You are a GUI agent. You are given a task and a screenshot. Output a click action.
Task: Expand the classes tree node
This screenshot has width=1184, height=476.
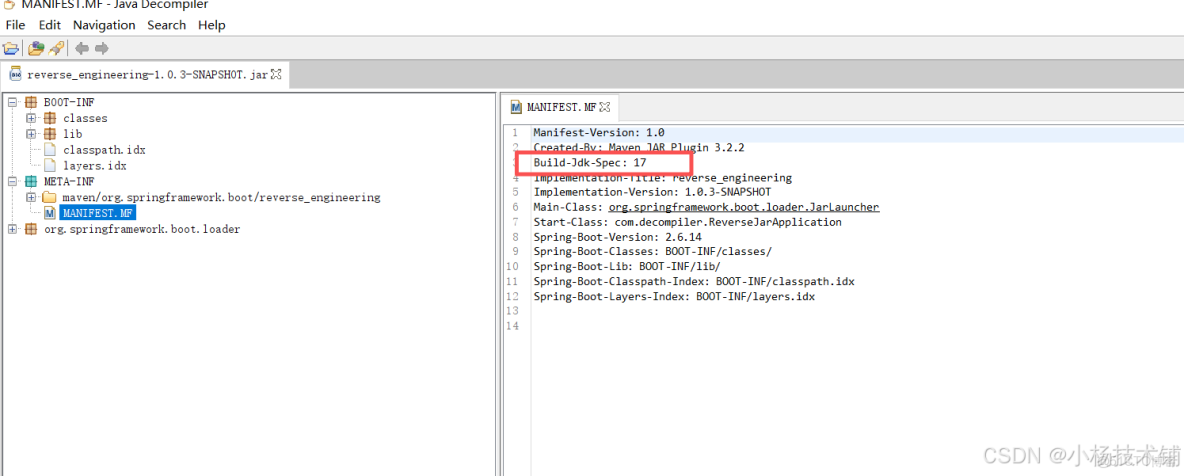click(x=31, y=118)
